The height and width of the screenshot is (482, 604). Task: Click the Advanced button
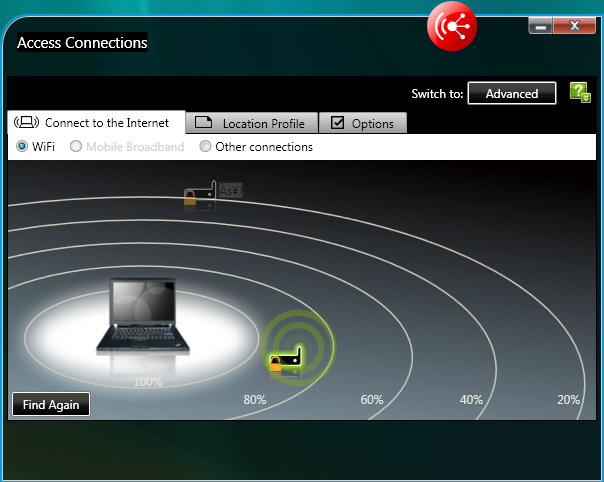click(512, 93)
